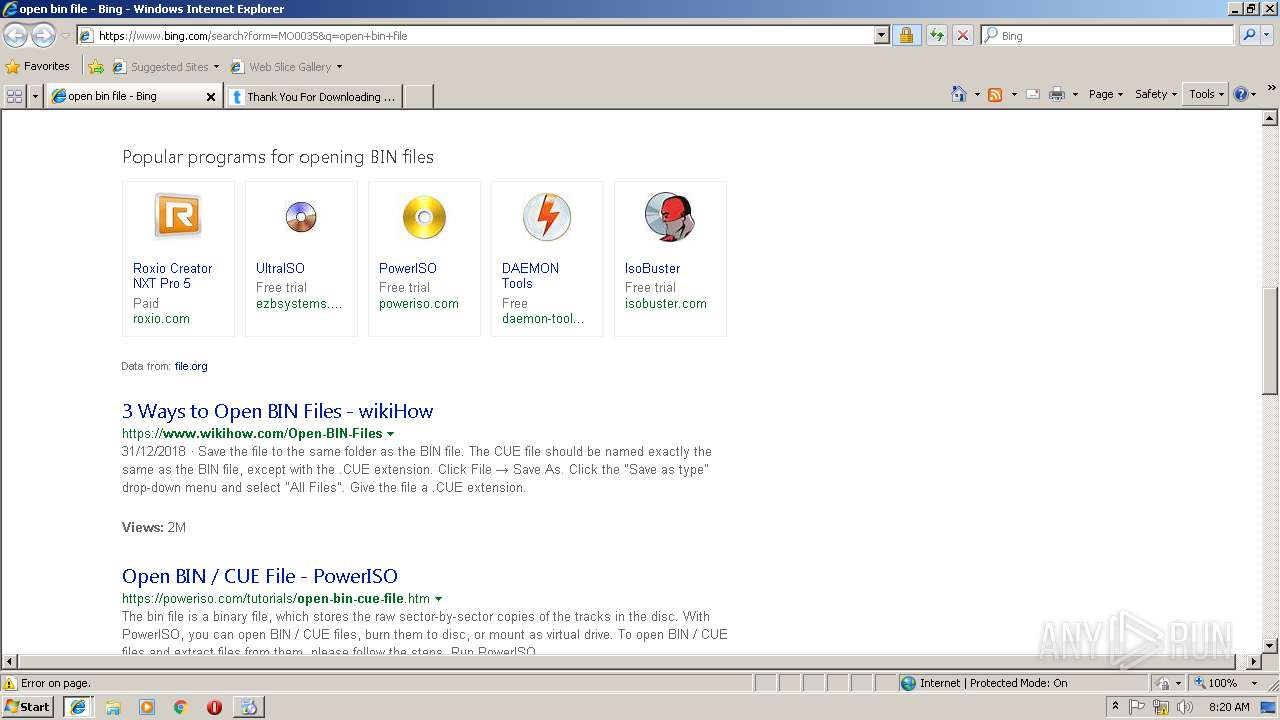
Task: Click the Add to Favorites Bar icon
Action: [x=95, y=67]
